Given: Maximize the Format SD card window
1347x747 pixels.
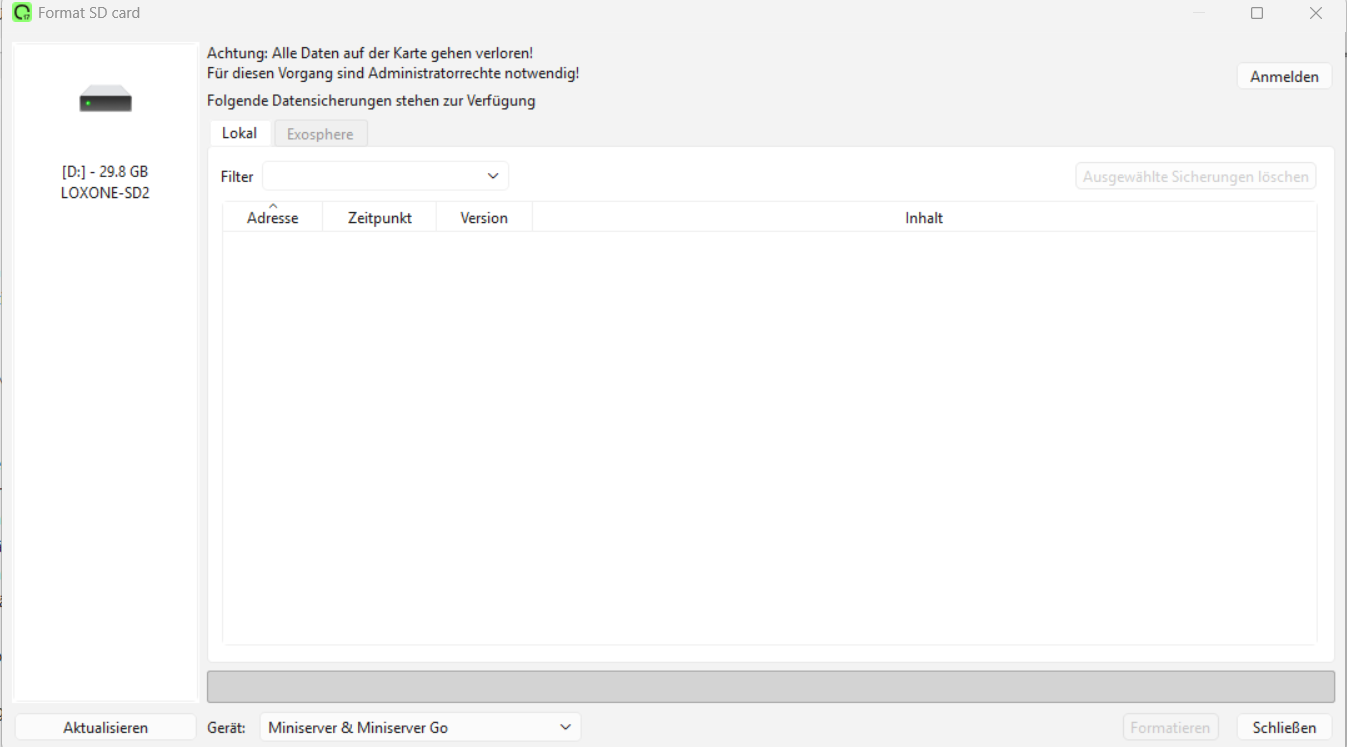Looking at the screenshot, I should [1257, 13].
